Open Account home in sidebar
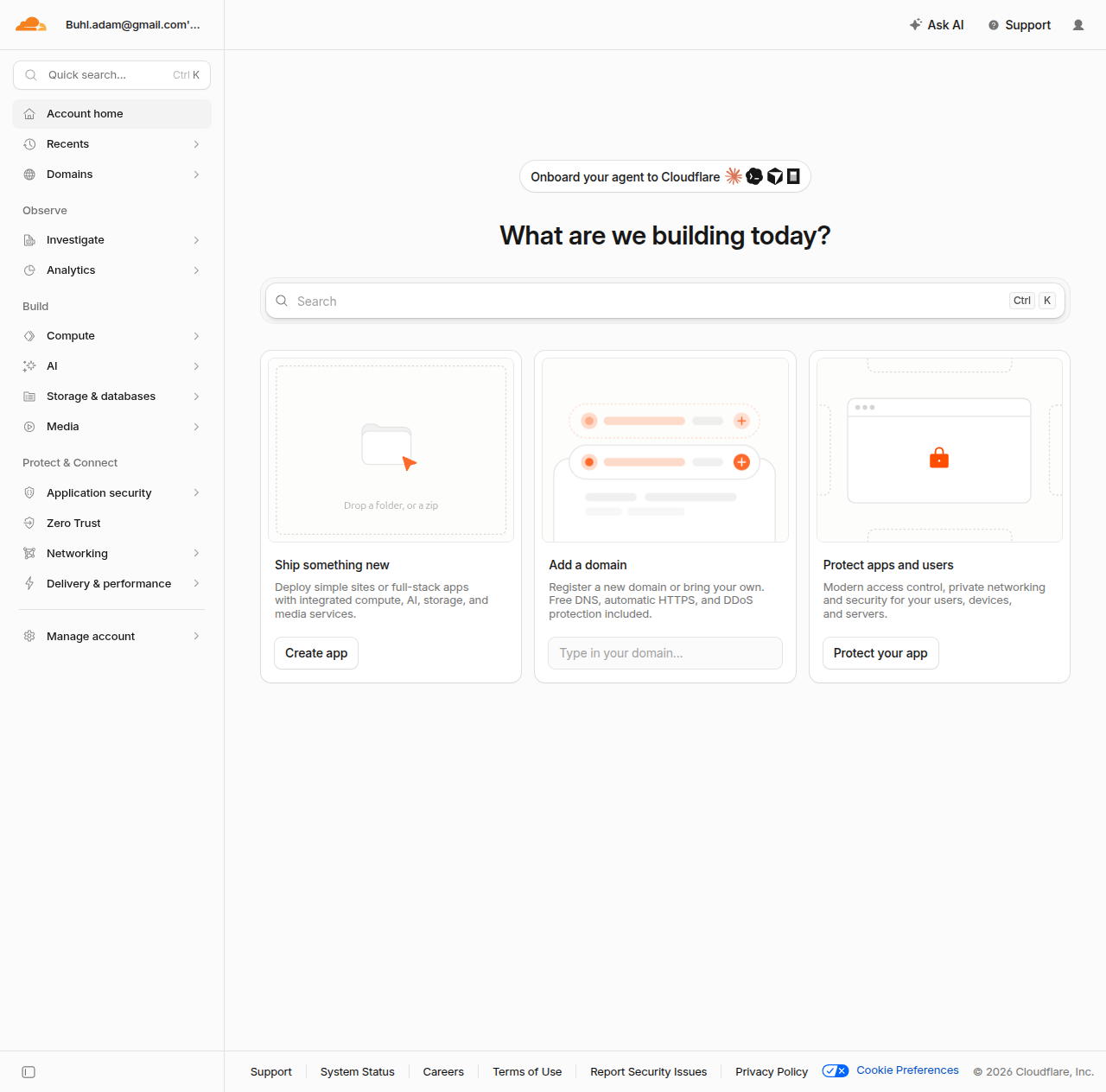The width and height of the screenshot is (1106, 1092). coord(111,114)
